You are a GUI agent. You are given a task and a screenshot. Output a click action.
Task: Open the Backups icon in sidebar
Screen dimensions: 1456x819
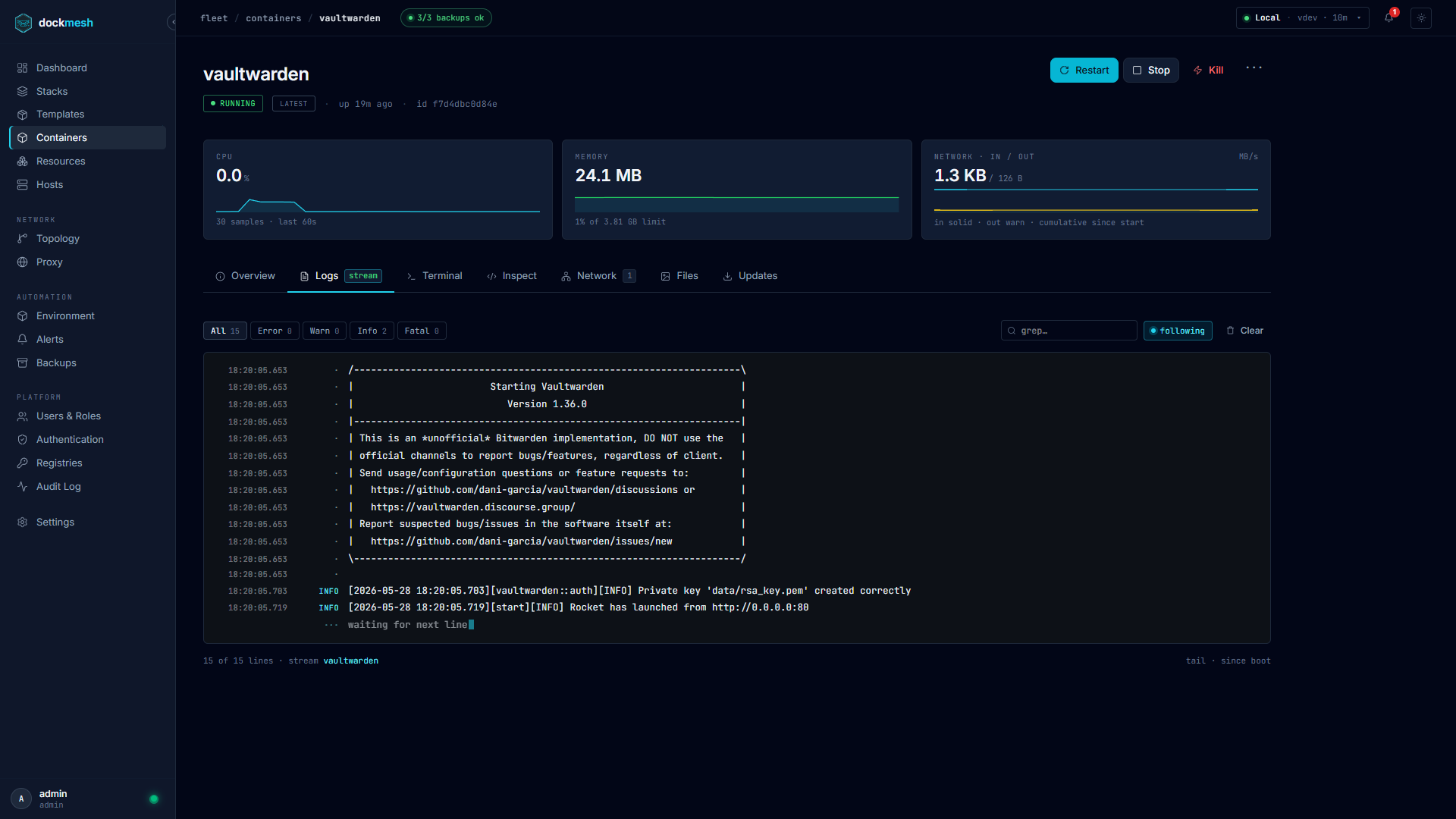pyautogui.click(x=23, y=363)
